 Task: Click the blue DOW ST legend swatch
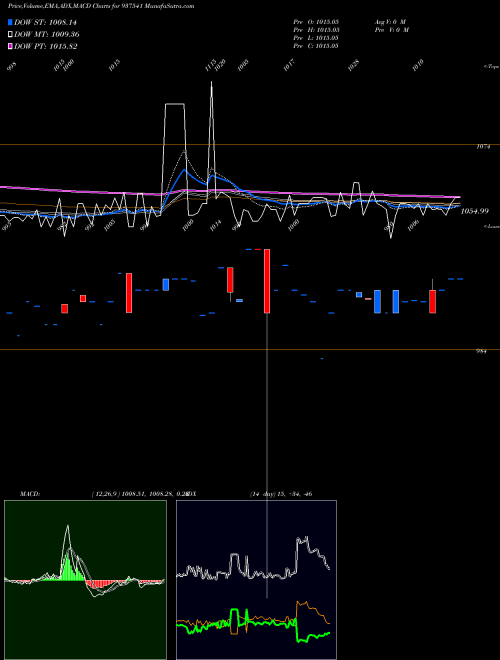tap(11, 22)
